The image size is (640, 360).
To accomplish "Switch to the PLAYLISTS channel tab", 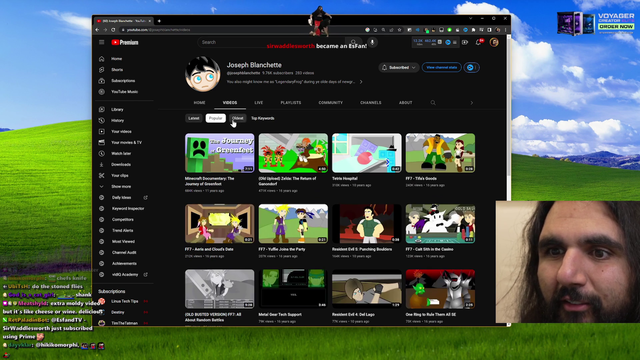I will [291, 103].
